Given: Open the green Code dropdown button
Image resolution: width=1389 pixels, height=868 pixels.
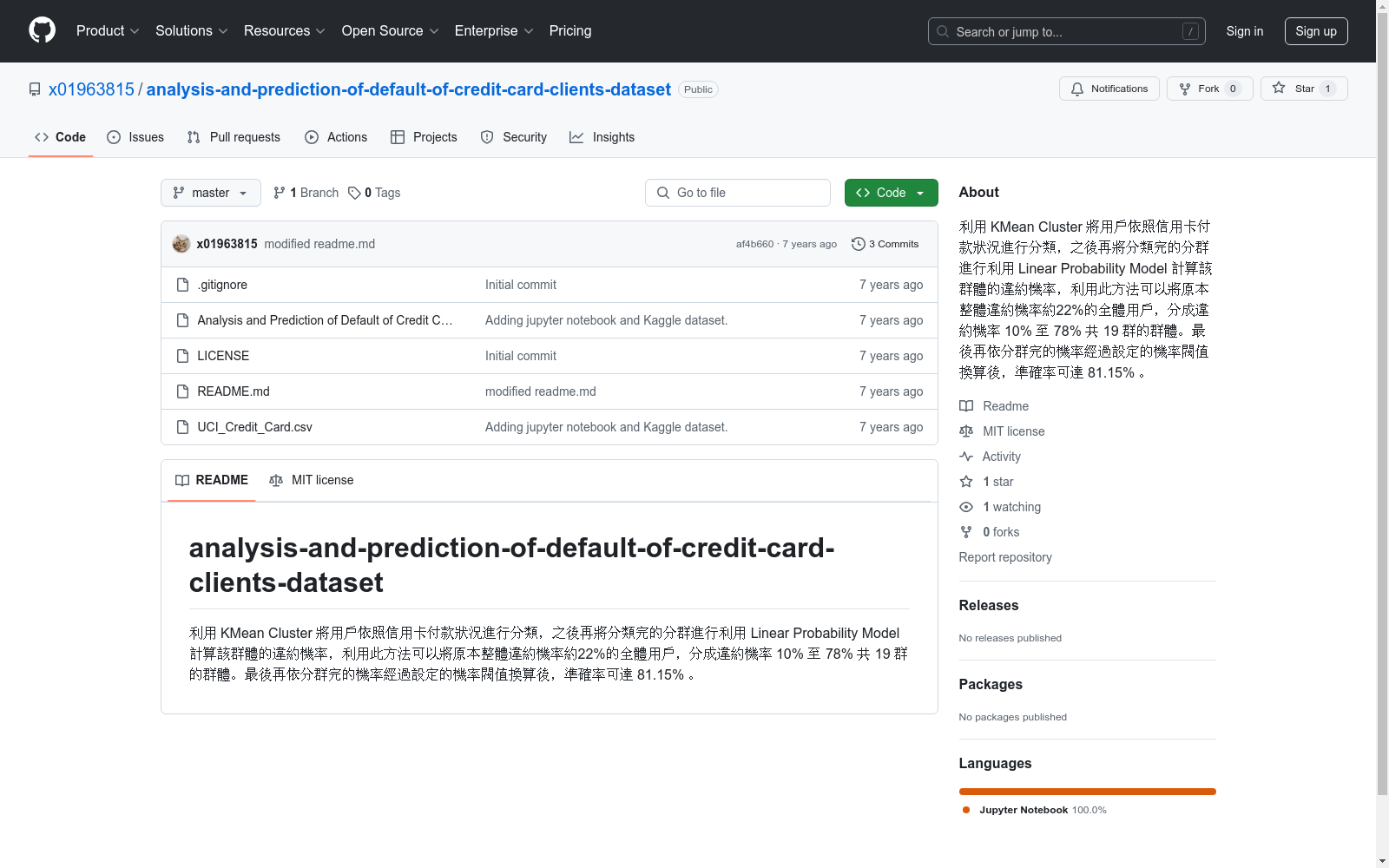Looking at the screenshot, I should pos(891,193).
